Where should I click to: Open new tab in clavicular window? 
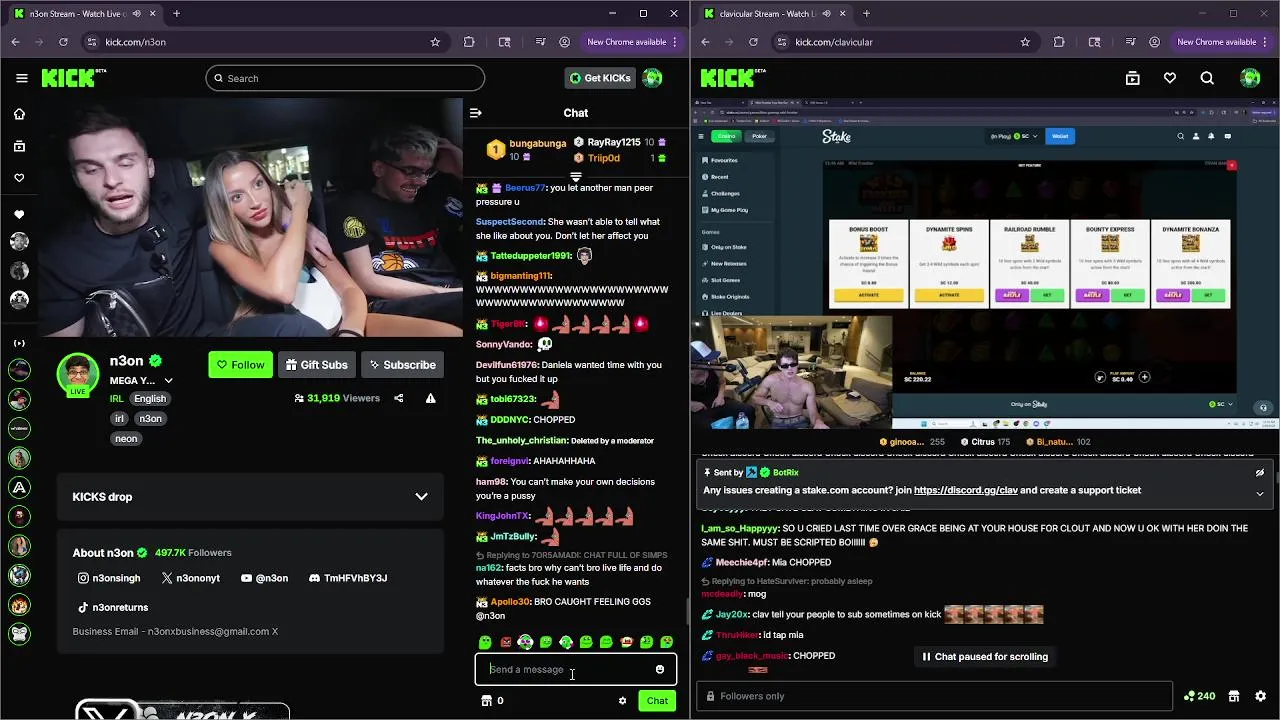[866, 14]
